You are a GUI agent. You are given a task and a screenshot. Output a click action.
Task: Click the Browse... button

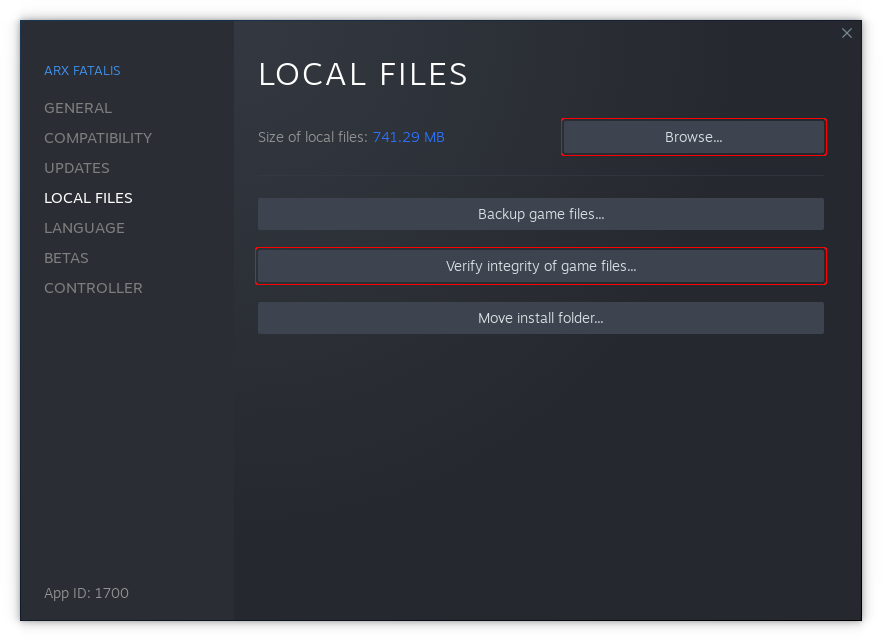tap(694, 137)
